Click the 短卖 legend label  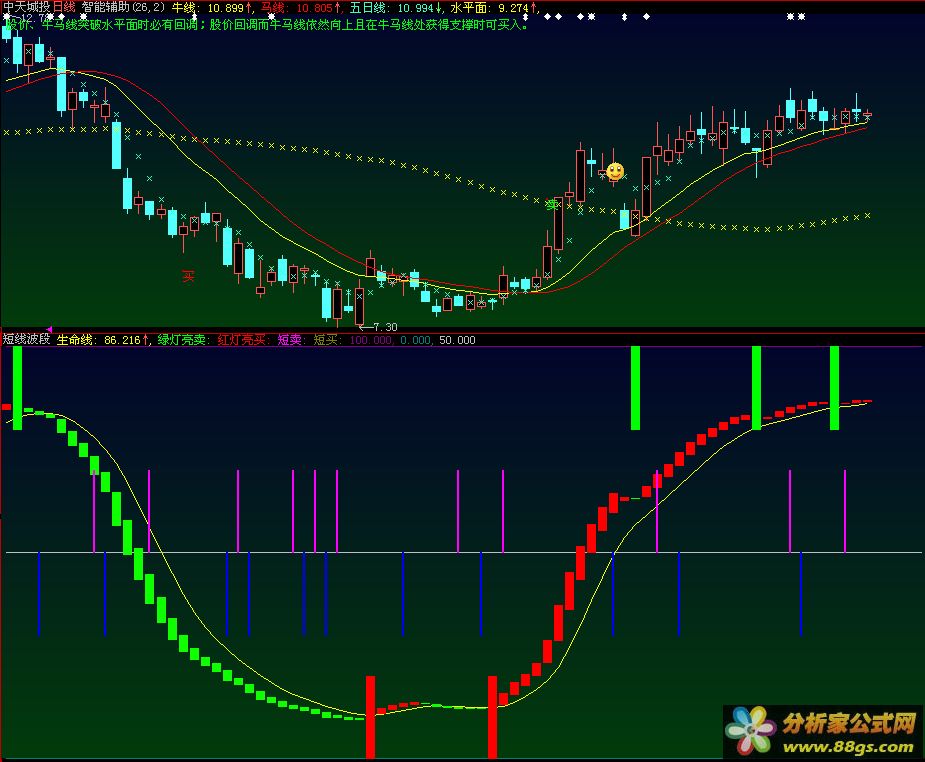pyautogui.click(x=291, y=340)
